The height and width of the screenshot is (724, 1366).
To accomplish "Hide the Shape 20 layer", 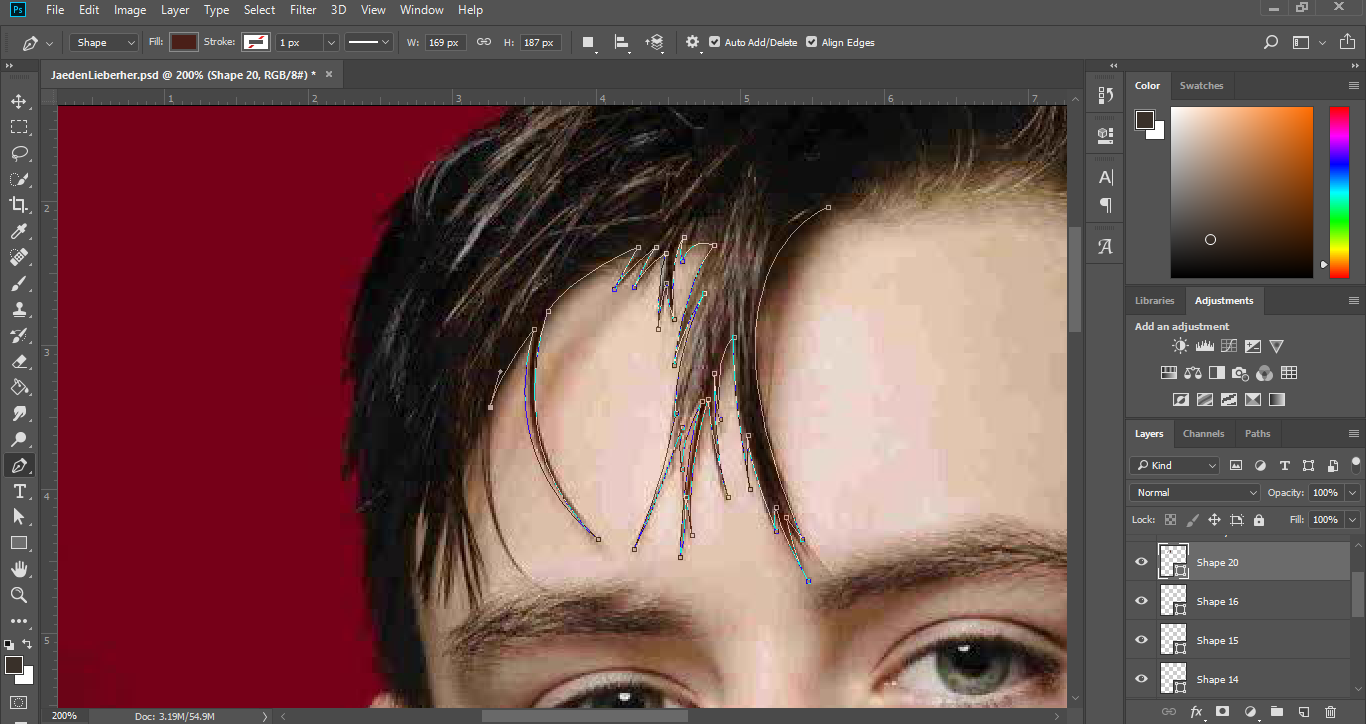I will 1141,562.
